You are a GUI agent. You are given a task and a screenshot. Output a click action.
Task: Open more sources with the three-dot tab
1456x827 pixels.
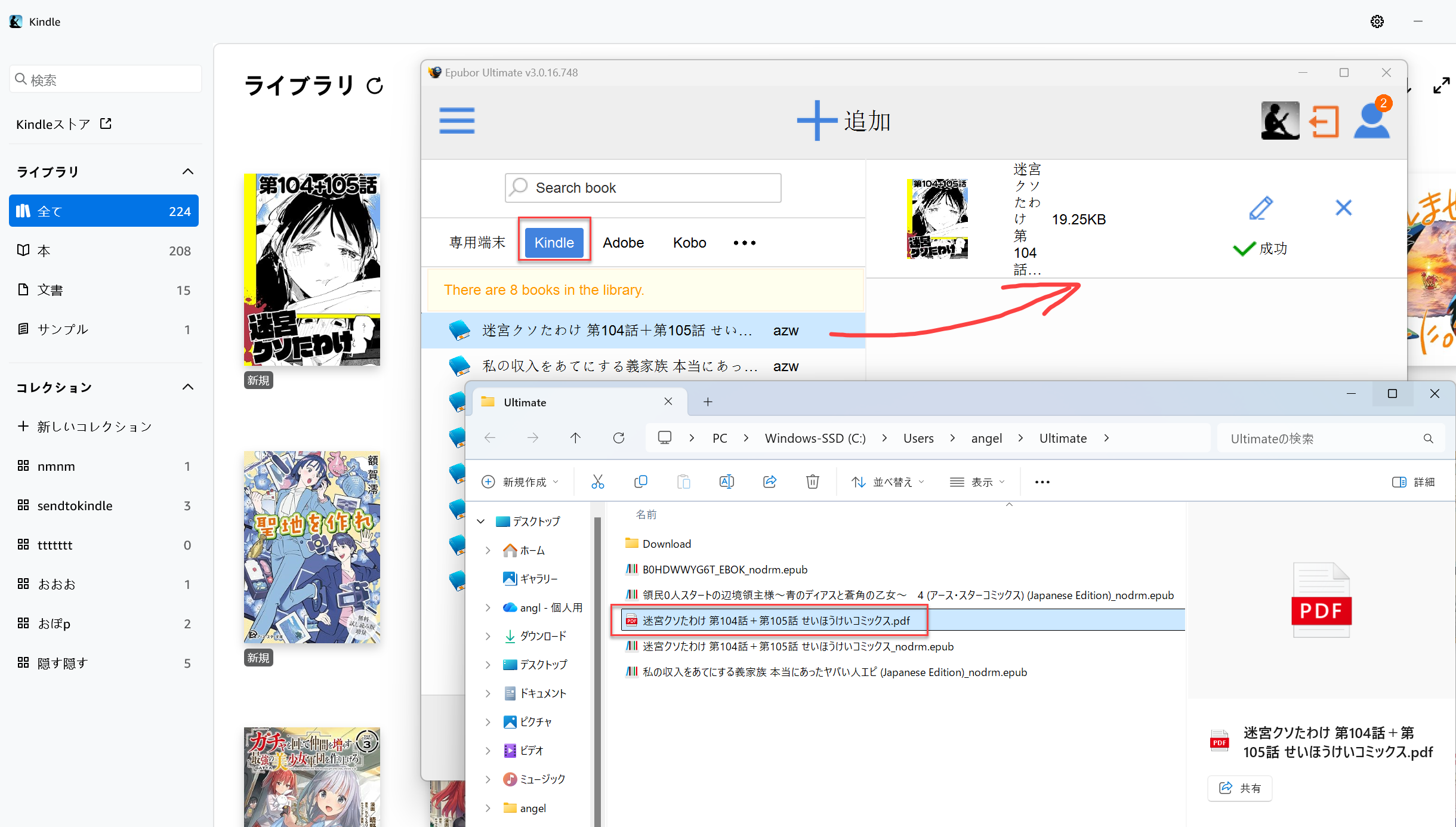coord(745,243)
